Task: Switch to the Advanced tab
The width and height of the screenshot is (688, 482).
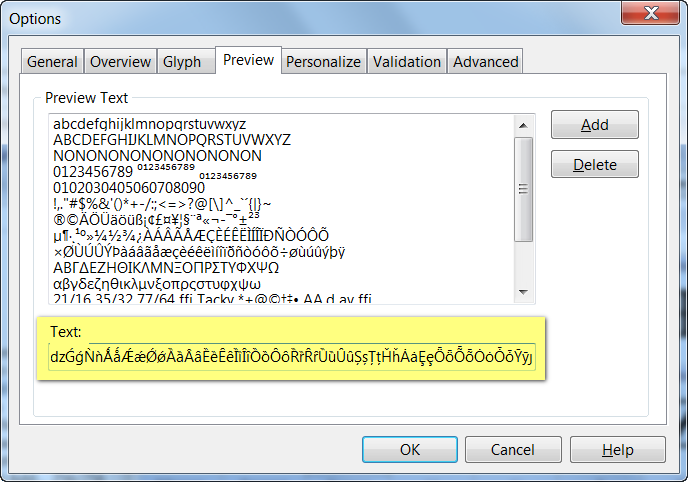Action: [486, 62]
